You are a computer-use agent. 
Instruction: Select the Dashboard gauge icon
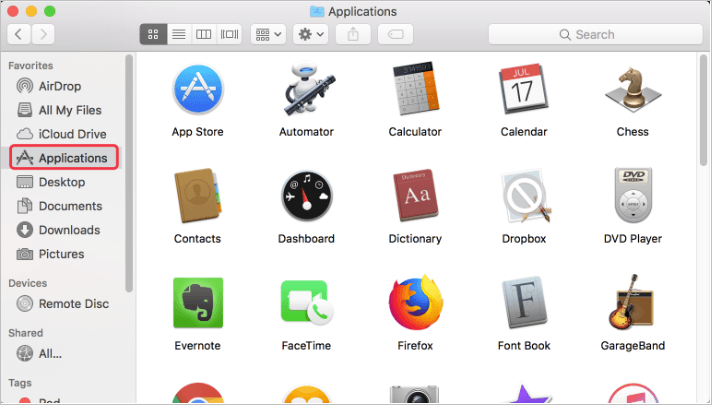[x=307, y=196]
